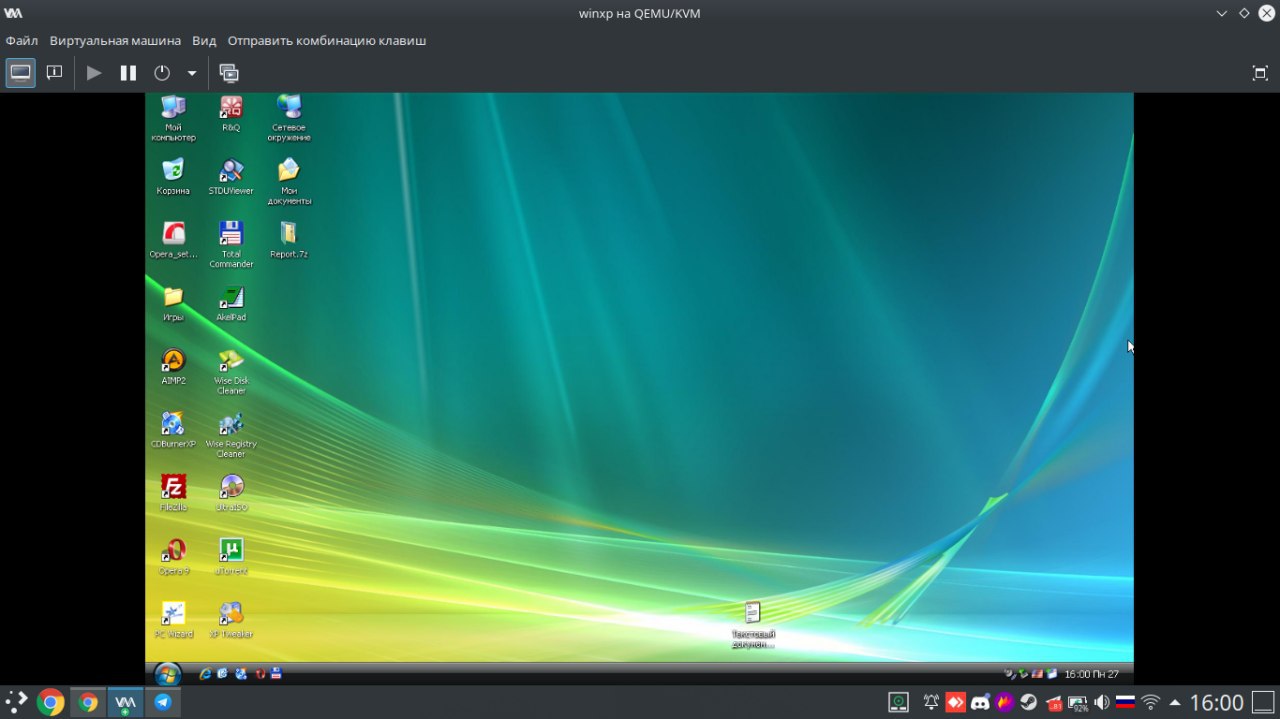Image resolution: width=1280 pixels, height=719 pixels.
Task: Open the Wi-Fi network tray icon
Action: [x=1151, y=703]
